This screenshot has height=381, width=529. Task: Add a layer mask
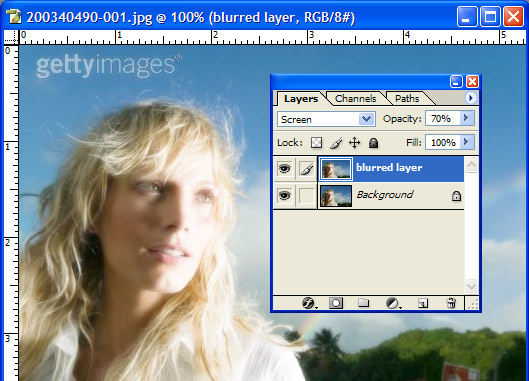tap(336, 303)
